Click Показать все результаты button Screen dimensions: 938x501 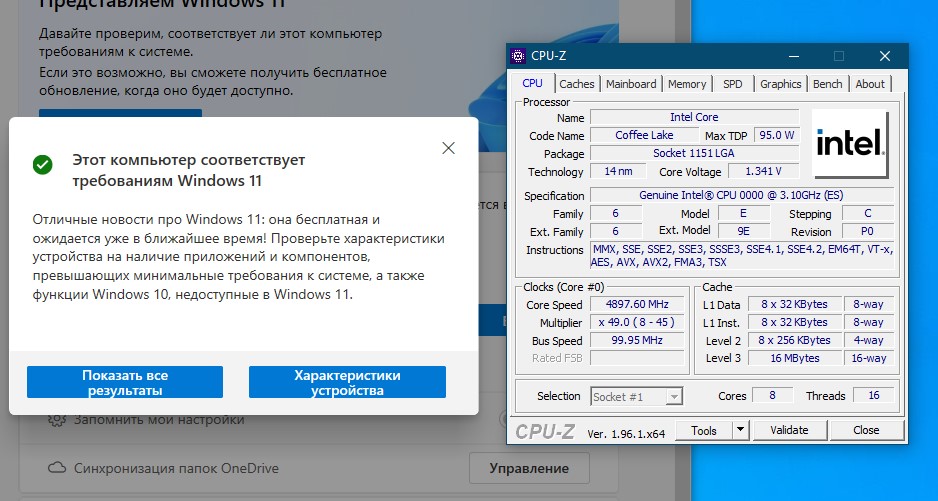click(125, 382)
